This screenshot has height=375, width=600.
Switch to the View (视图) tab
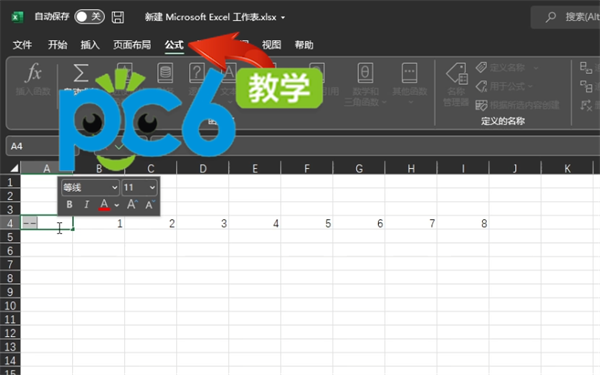point(271,45)
